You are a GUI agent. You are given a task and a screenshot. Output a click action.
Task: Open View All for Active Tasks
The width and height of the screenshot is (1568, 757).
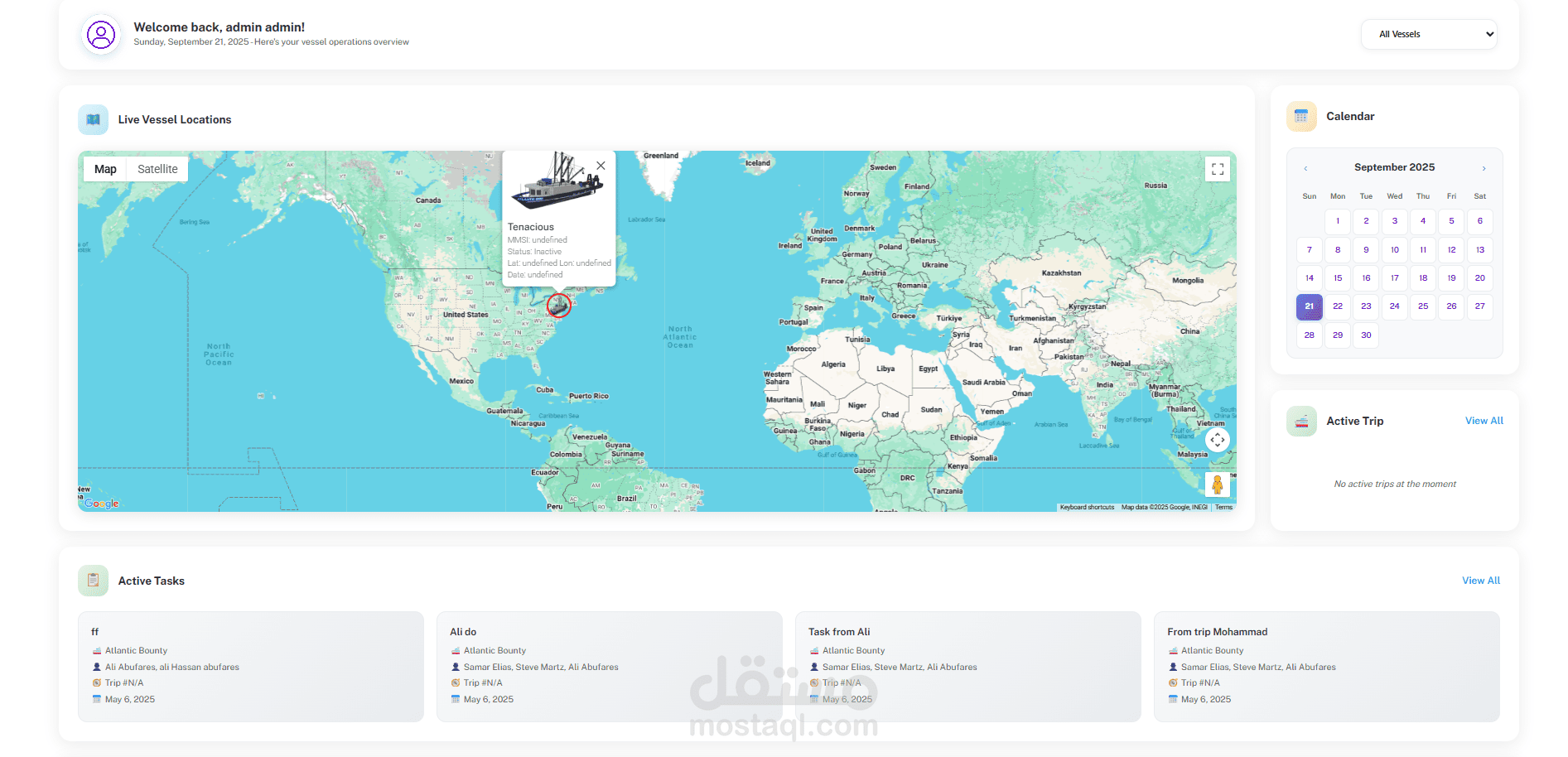(1480, 581)
